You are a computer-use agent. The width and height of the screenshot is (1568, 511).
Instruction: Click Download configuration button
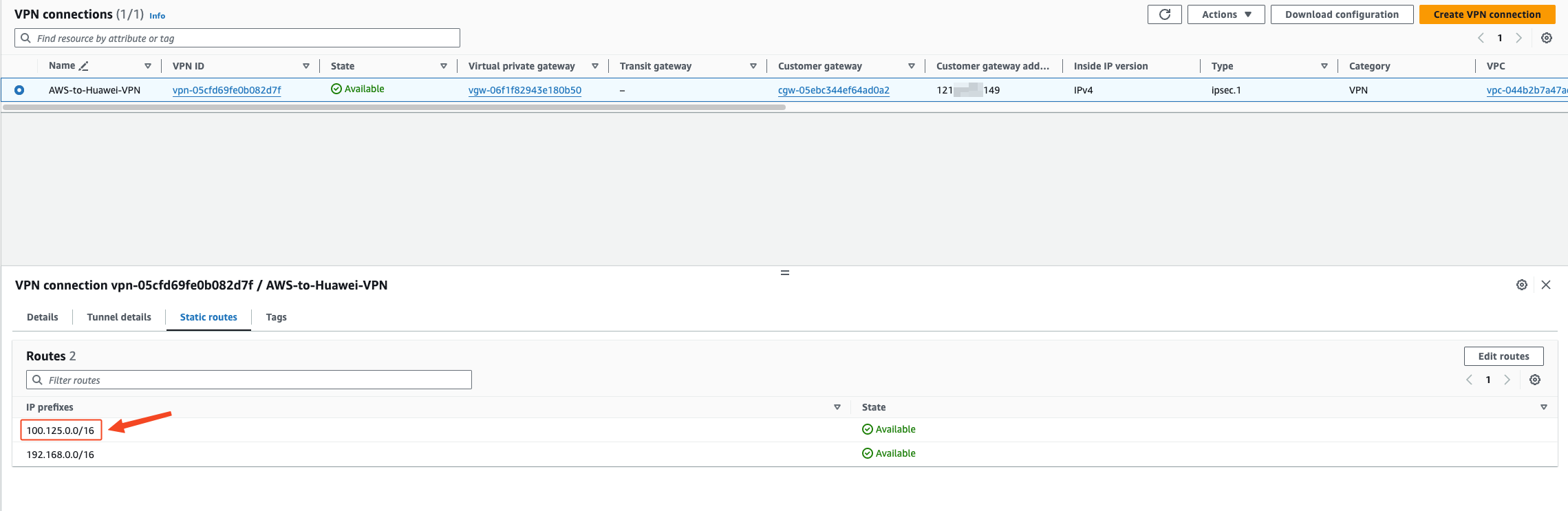[1342, 14]
